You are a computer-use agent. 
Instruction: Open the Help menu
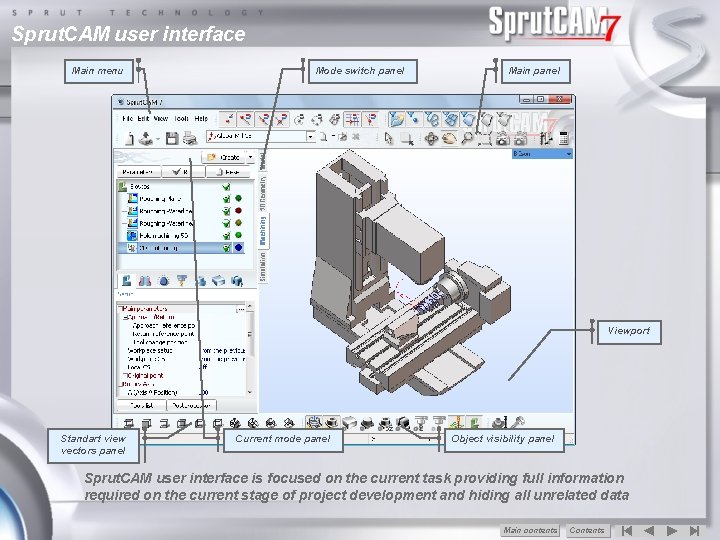(201, 118)
